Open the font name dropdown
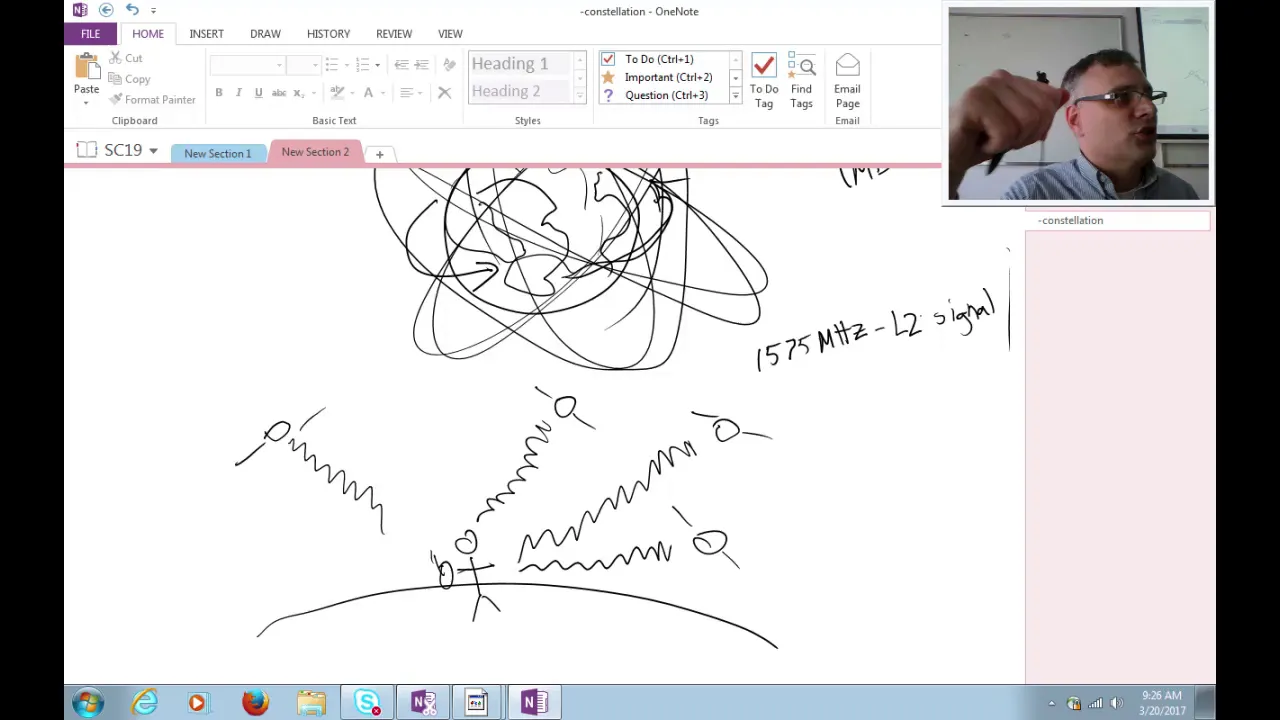 click(279, 65)
